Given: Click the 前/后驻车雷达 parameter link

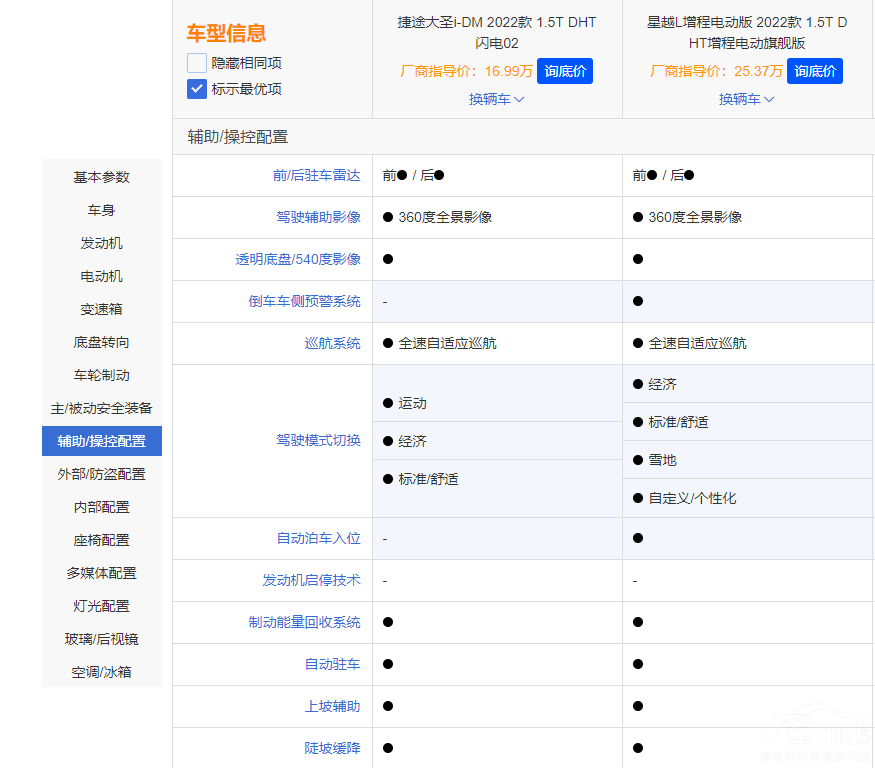Looking at the screenshot, I should (x=316, y=175).
